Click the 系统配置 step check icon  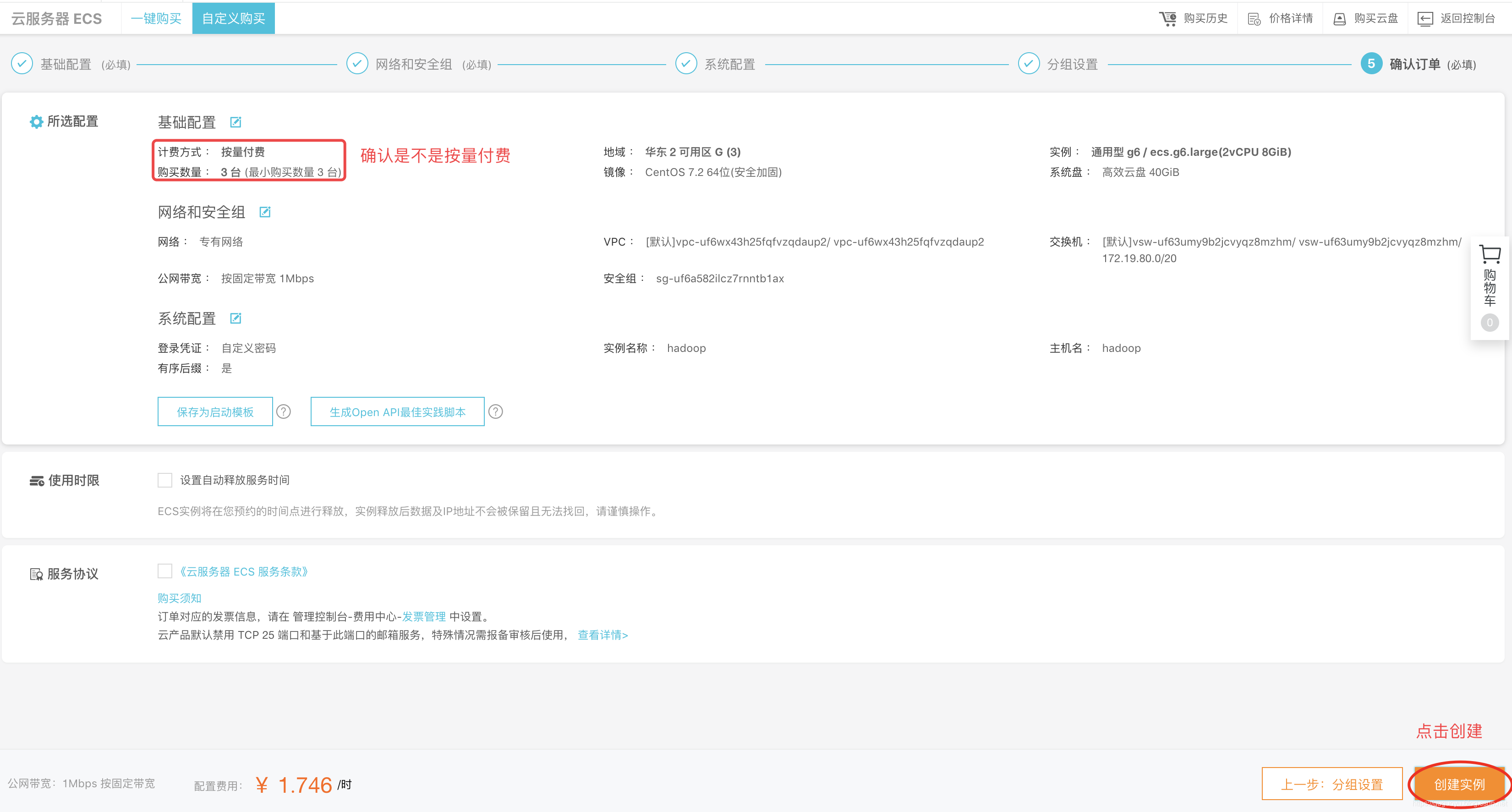click(685, 63)
